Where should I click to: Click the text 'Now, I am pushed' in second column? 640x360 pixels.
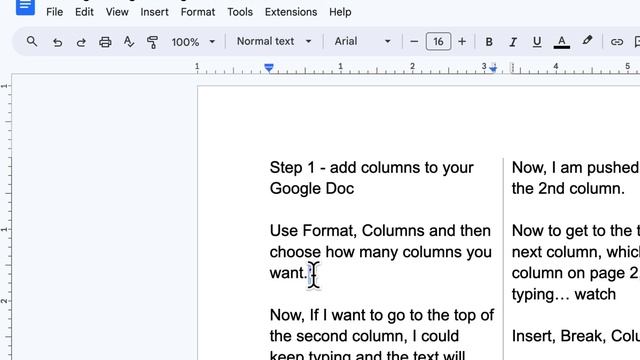575,168
